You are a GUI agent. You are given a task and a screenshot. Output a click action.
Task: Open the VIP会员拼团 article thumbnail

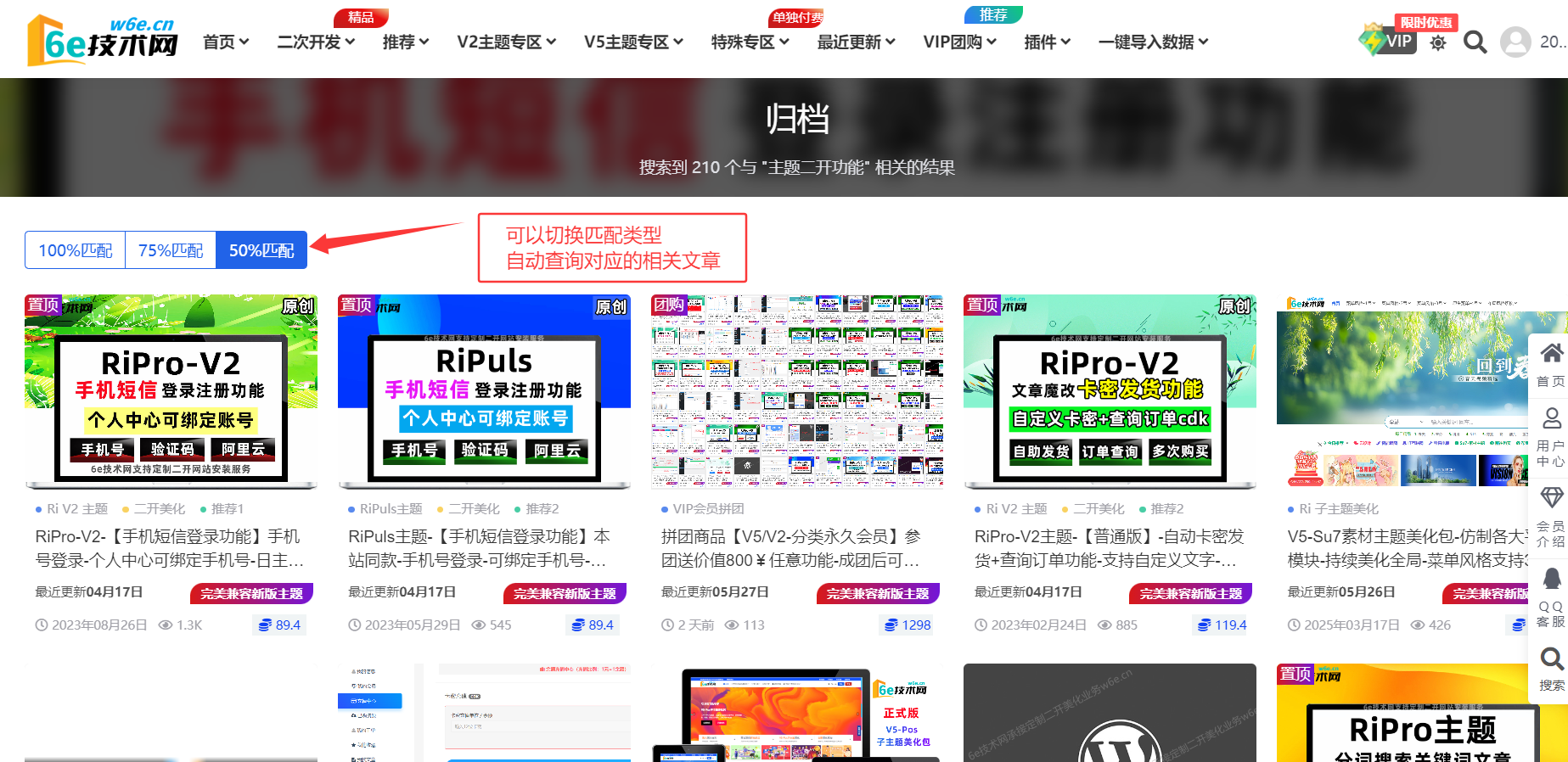(x=797, y=391)
